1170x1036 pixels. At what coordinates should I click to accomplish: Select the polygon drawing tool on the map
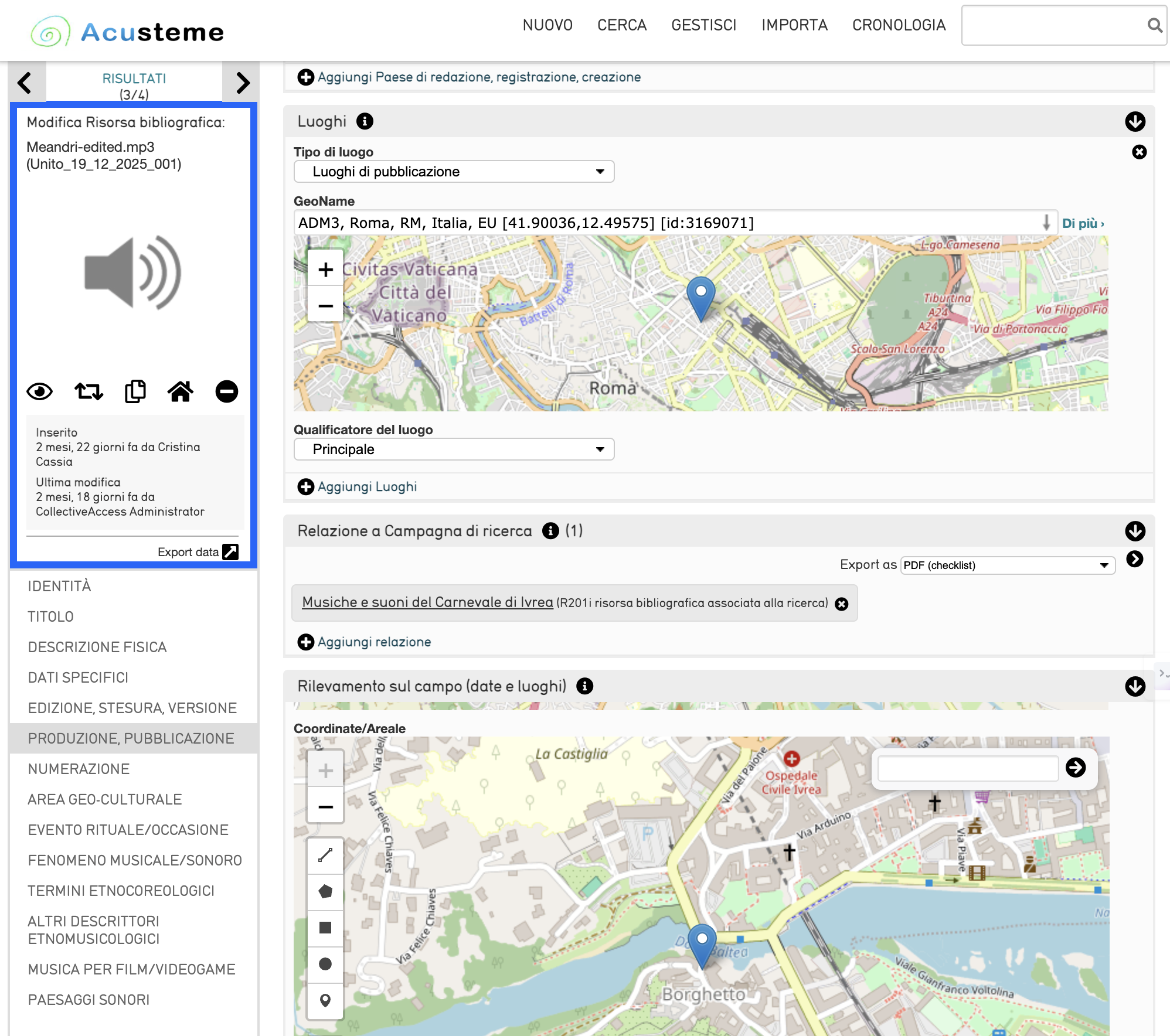pyautogui.click(x=325, y=892)
